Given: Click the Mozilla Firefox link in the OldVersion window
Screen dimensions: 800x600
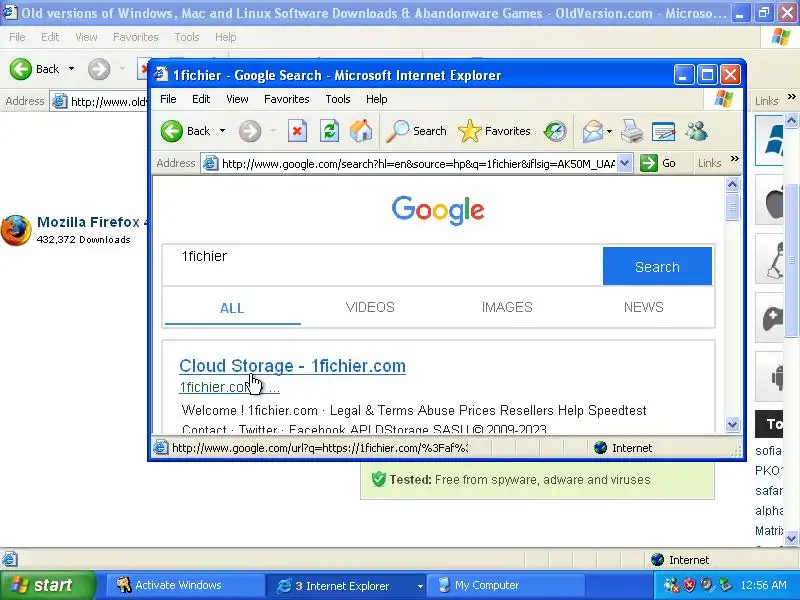Looking at the screenshot, I should [92, 222].
